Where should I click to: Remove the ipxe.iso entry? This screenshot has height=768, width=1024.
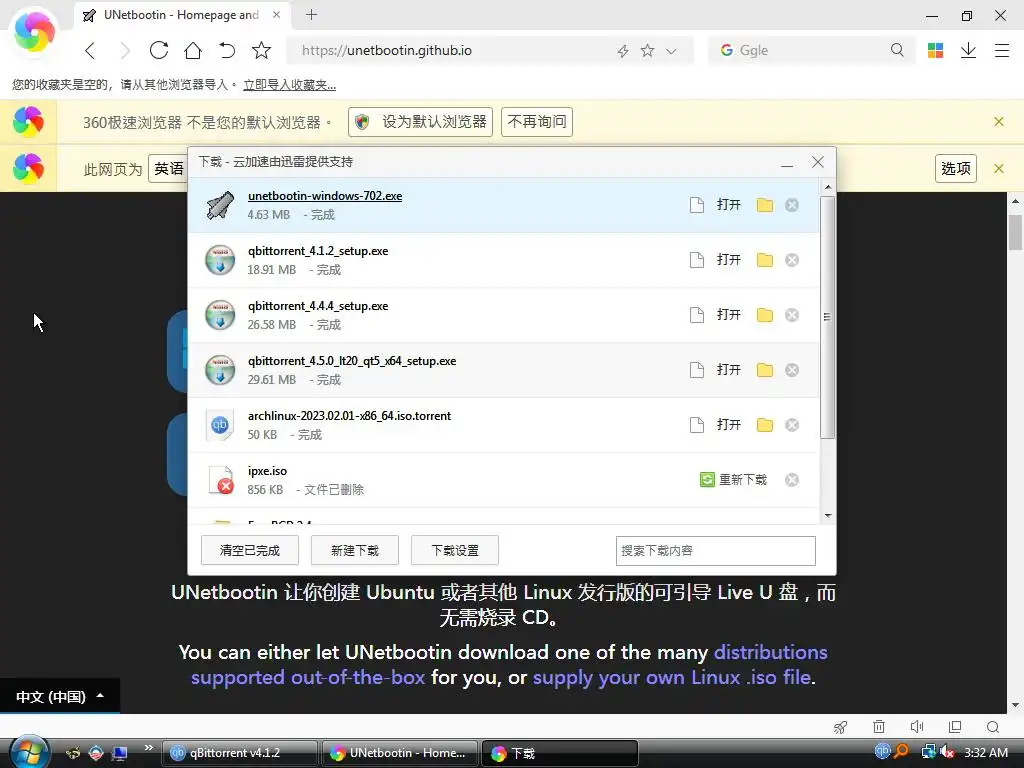792,480
